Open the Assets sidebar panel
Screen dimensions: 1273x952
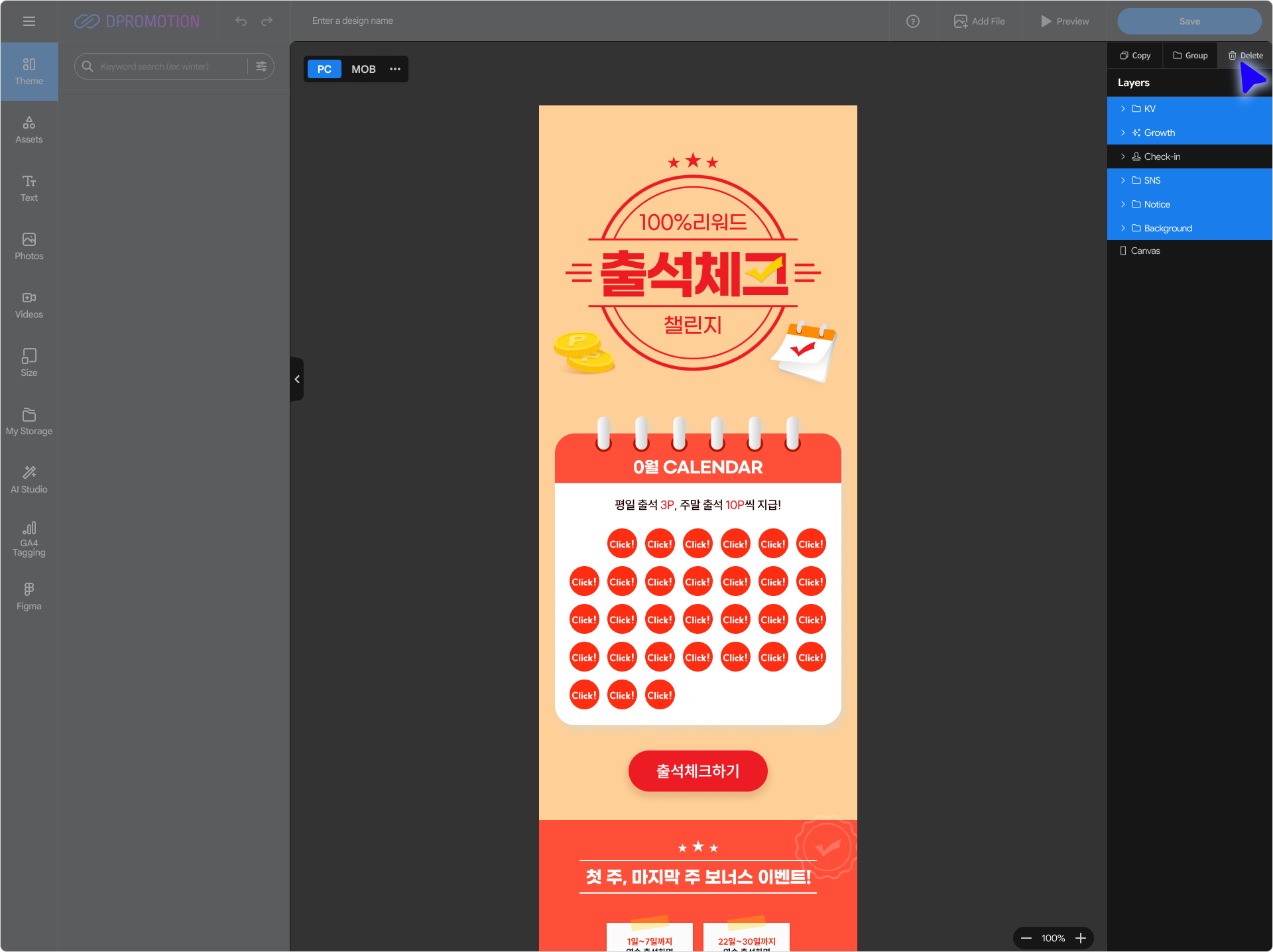coord(29,130)
